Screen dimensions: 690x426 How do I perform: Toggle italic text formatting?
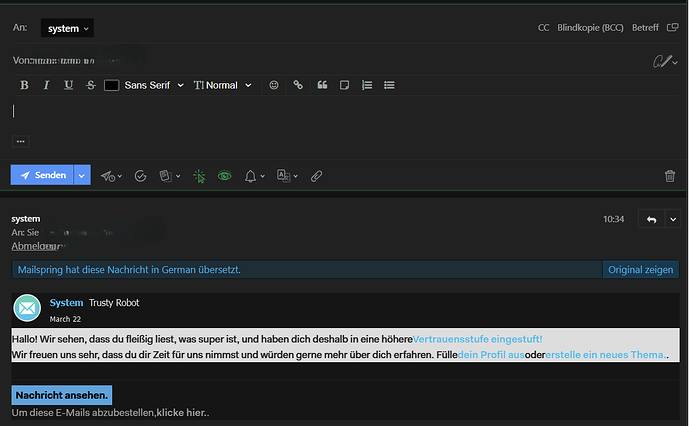click(46, 85)
